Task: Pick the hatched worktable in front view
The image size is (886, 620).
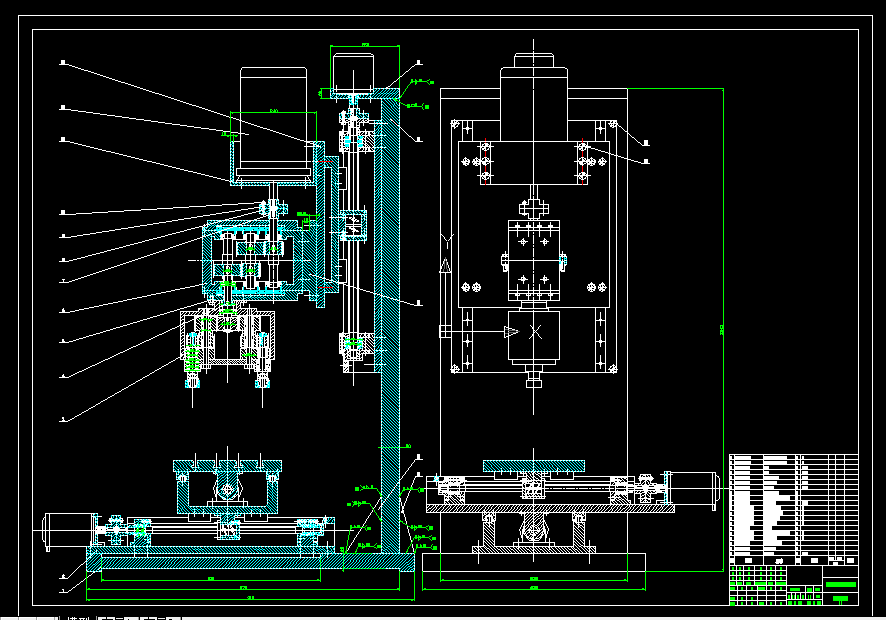Action: click(x=533, y=466)
